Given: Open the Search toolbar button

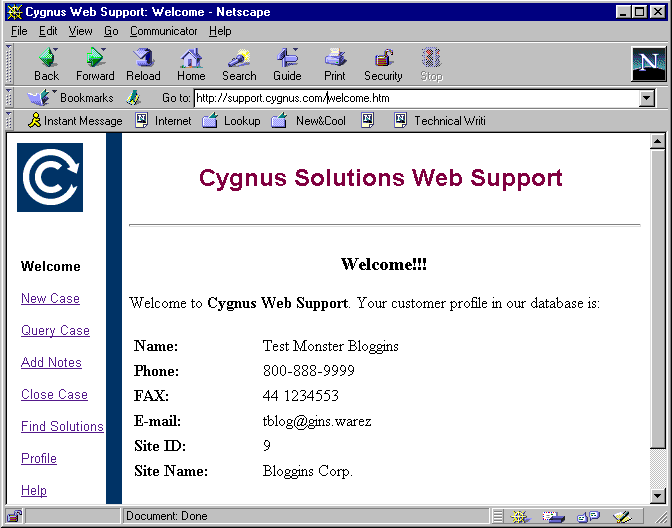Looking at the screenshot, I should pos(239,64).
